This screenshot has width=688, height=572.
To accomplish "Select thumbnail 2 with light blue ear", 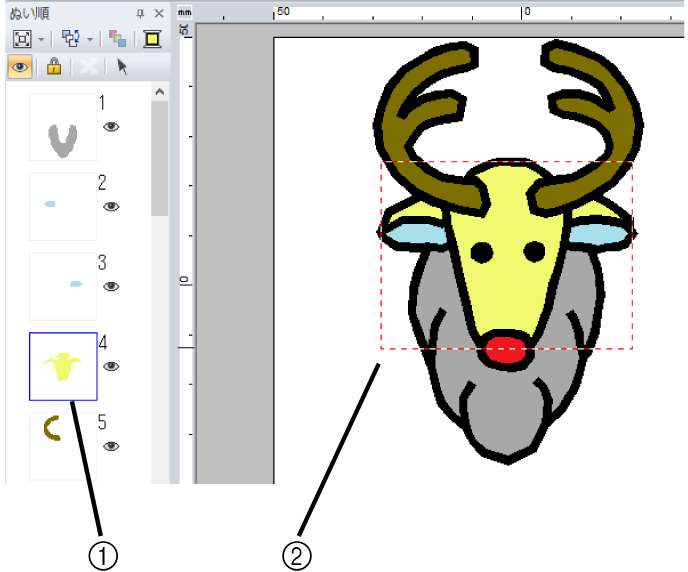I will tap(63, 207).
